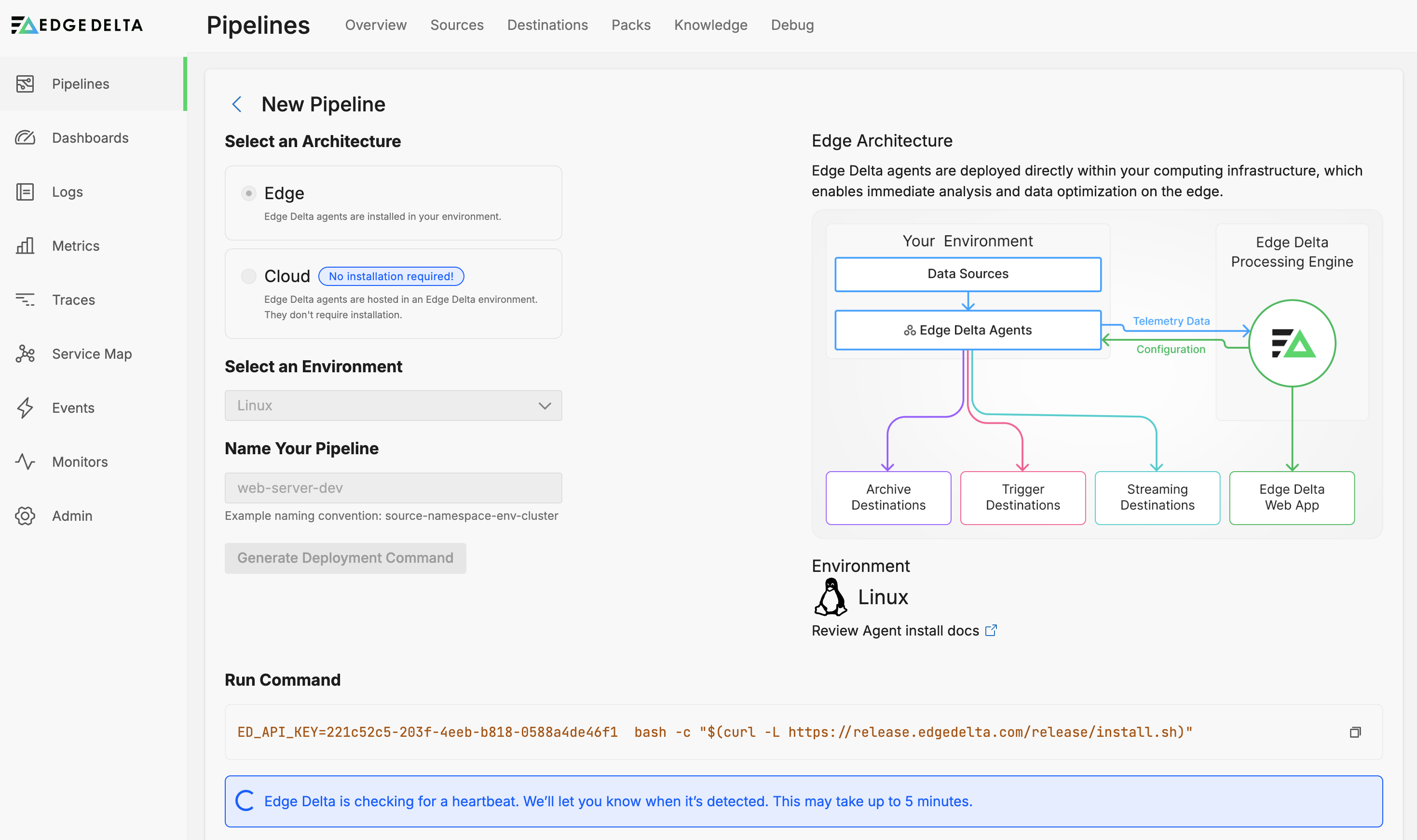This screenshot has height=840, width=1417.
Task: Click the Pipelines page title
Action: (258, 26)
